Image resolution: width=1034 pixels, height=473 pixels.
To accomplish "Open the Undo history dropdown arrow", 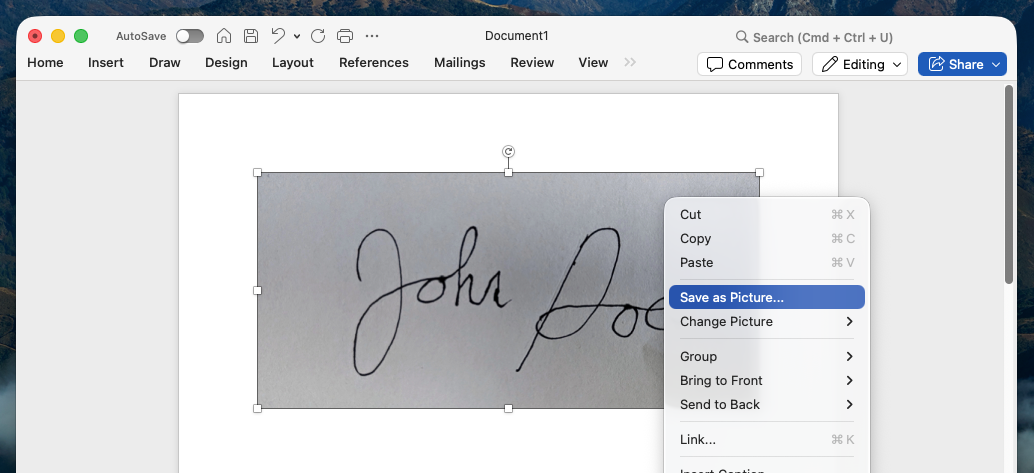I will click(x=297, y=36).
